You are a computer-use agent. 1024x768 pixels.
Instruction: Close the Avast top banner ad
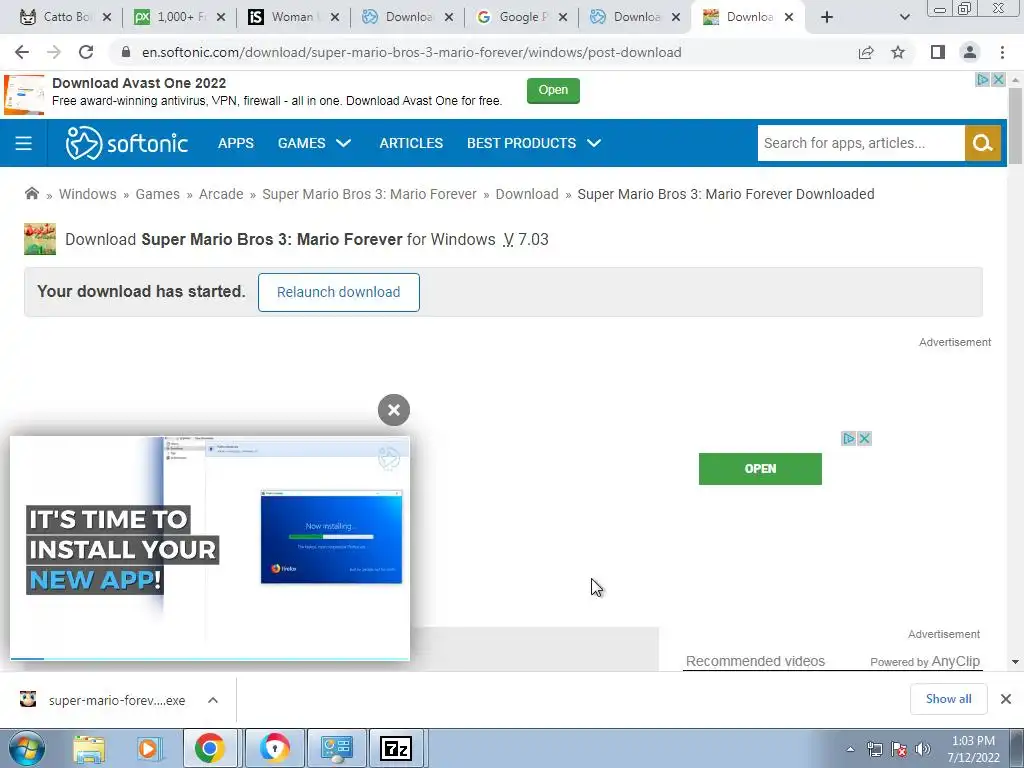[x=998, y=80]
